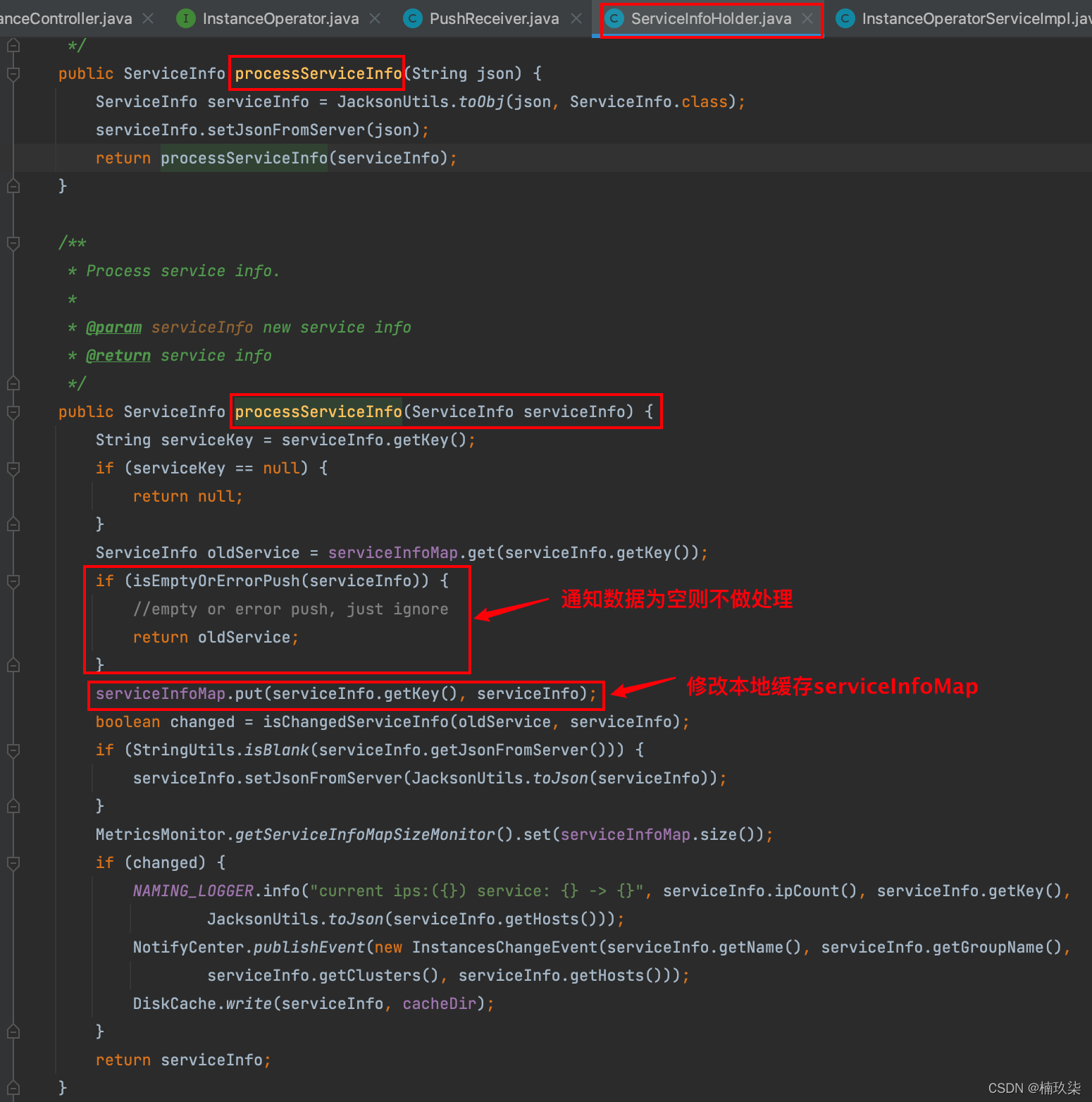1092x1102 pixels.
Task: Click 'JacksonUtils.toObj' call in code
Action: (x=421, y=101)
